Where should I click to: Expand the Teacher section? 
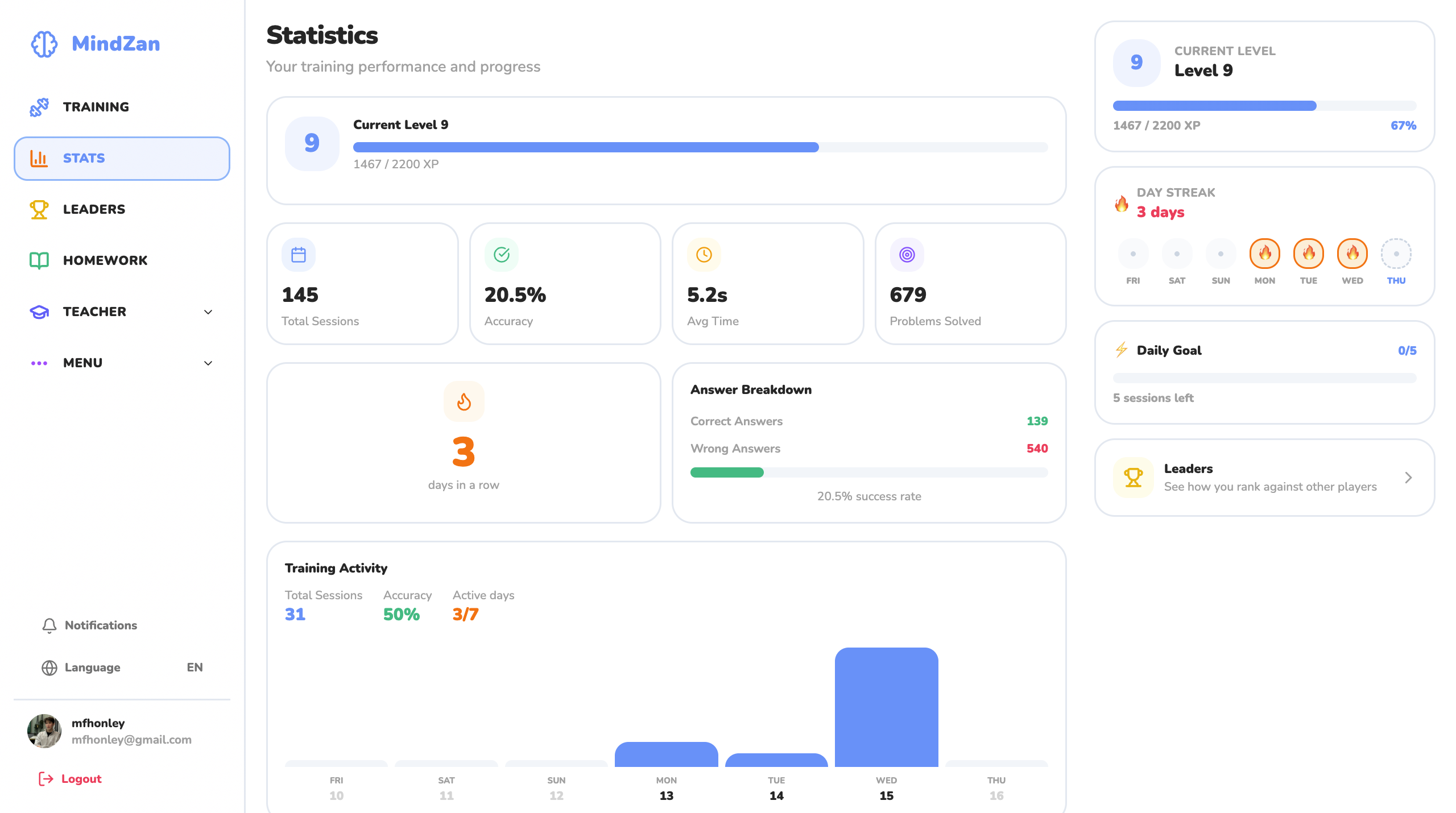(x=208, y=312)
